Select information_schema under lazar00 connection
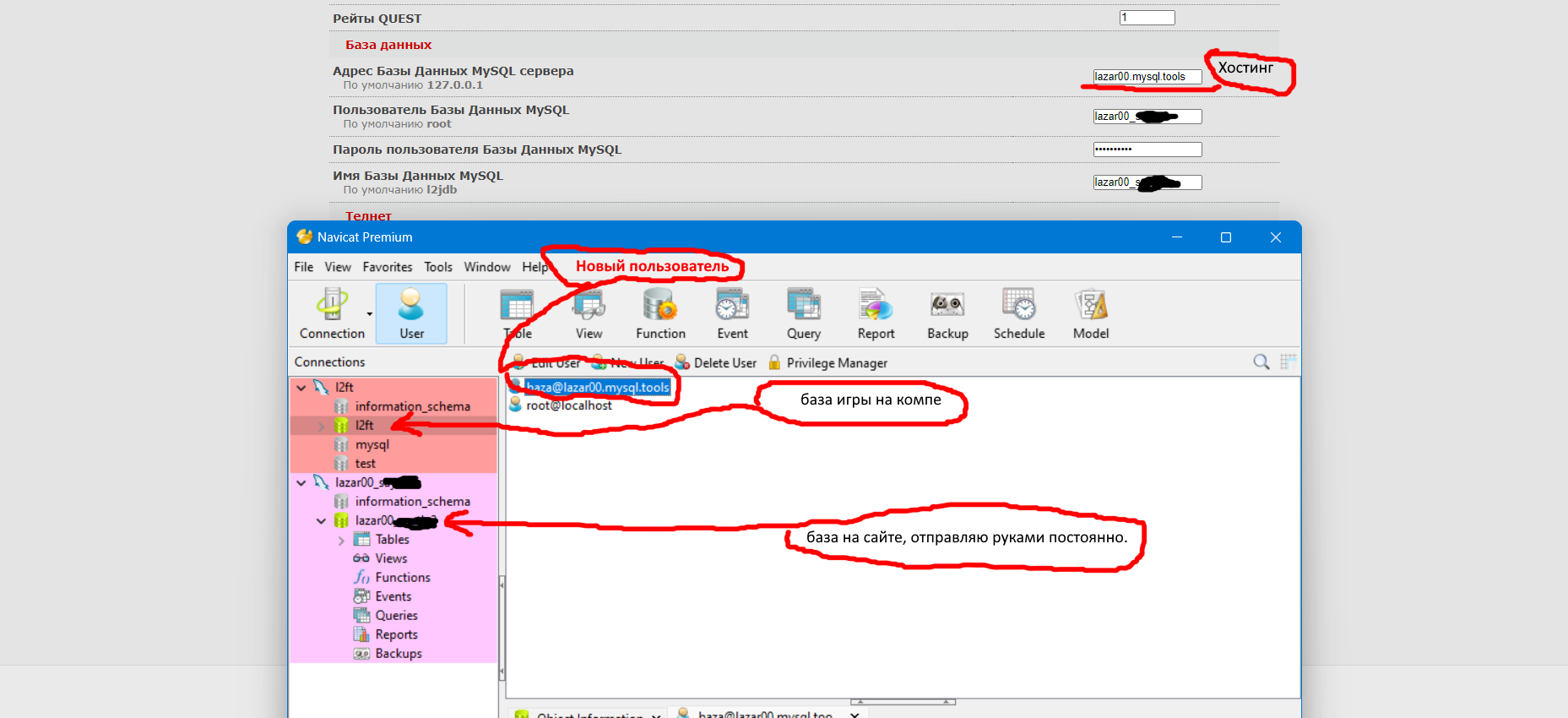 (412, 502)
